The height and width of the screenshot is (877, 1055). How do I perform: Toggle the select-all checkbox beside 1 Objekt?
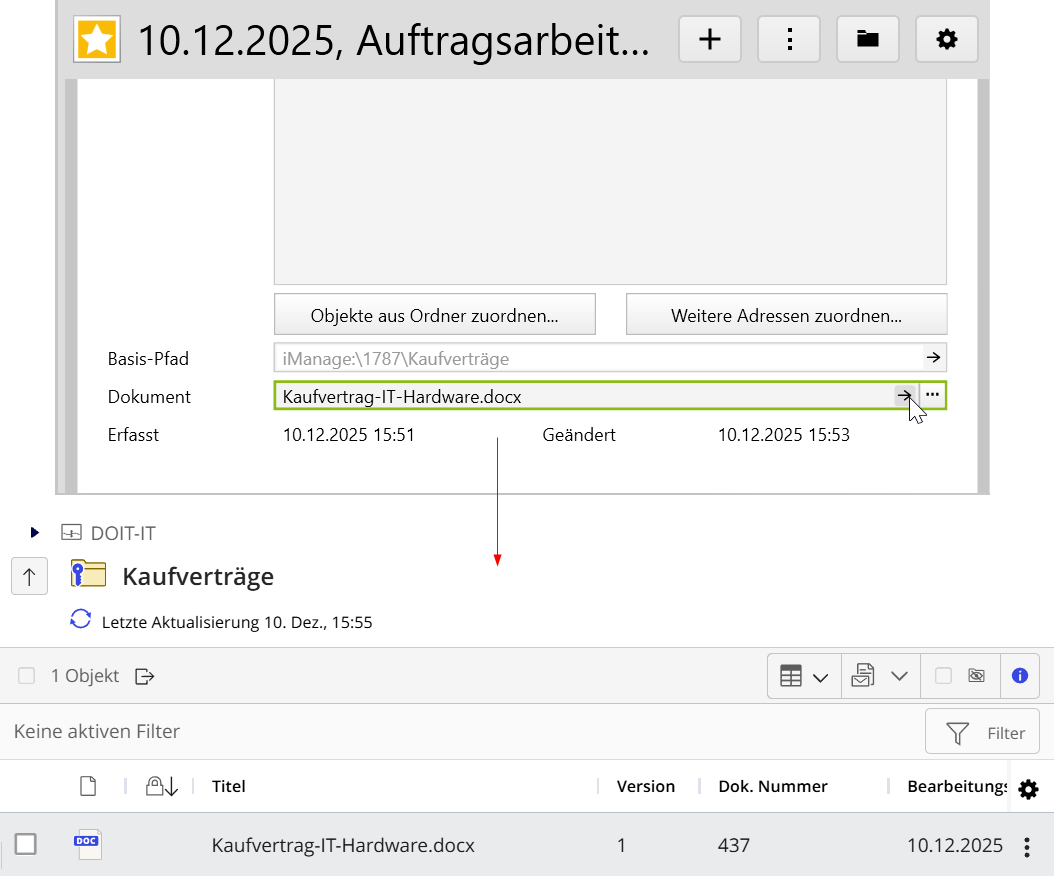click(26, 676)
